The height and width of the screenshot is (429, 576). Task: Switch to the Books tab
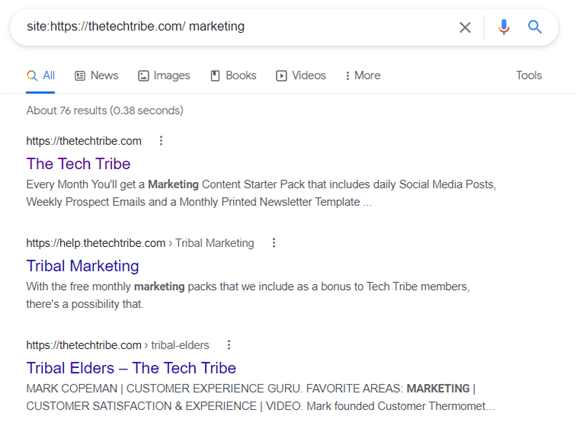point(233,75)
